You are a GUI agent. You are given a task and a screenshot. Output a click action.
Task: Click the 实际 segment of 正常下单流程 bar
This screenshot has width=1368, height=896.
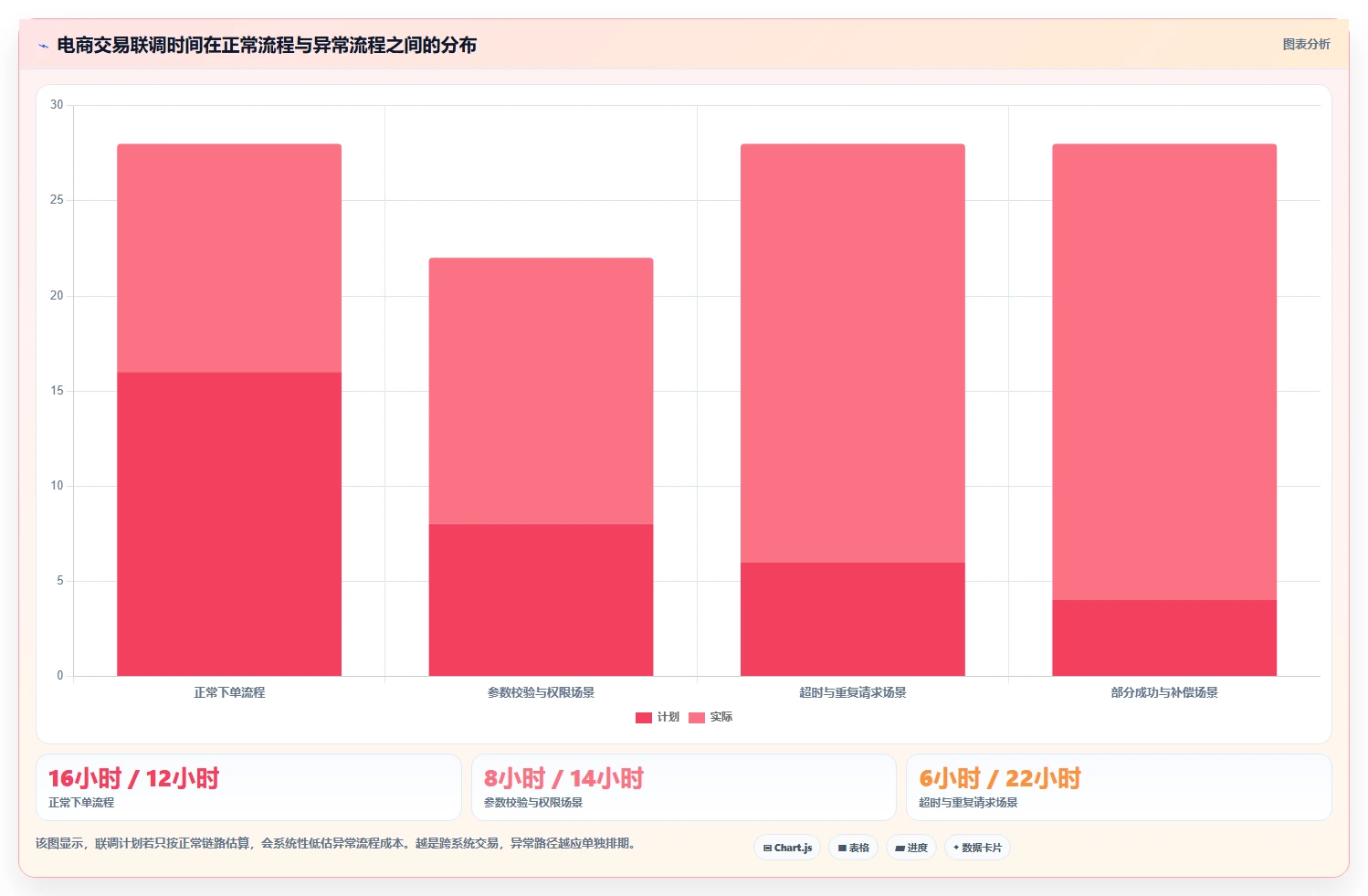point(229,258)
